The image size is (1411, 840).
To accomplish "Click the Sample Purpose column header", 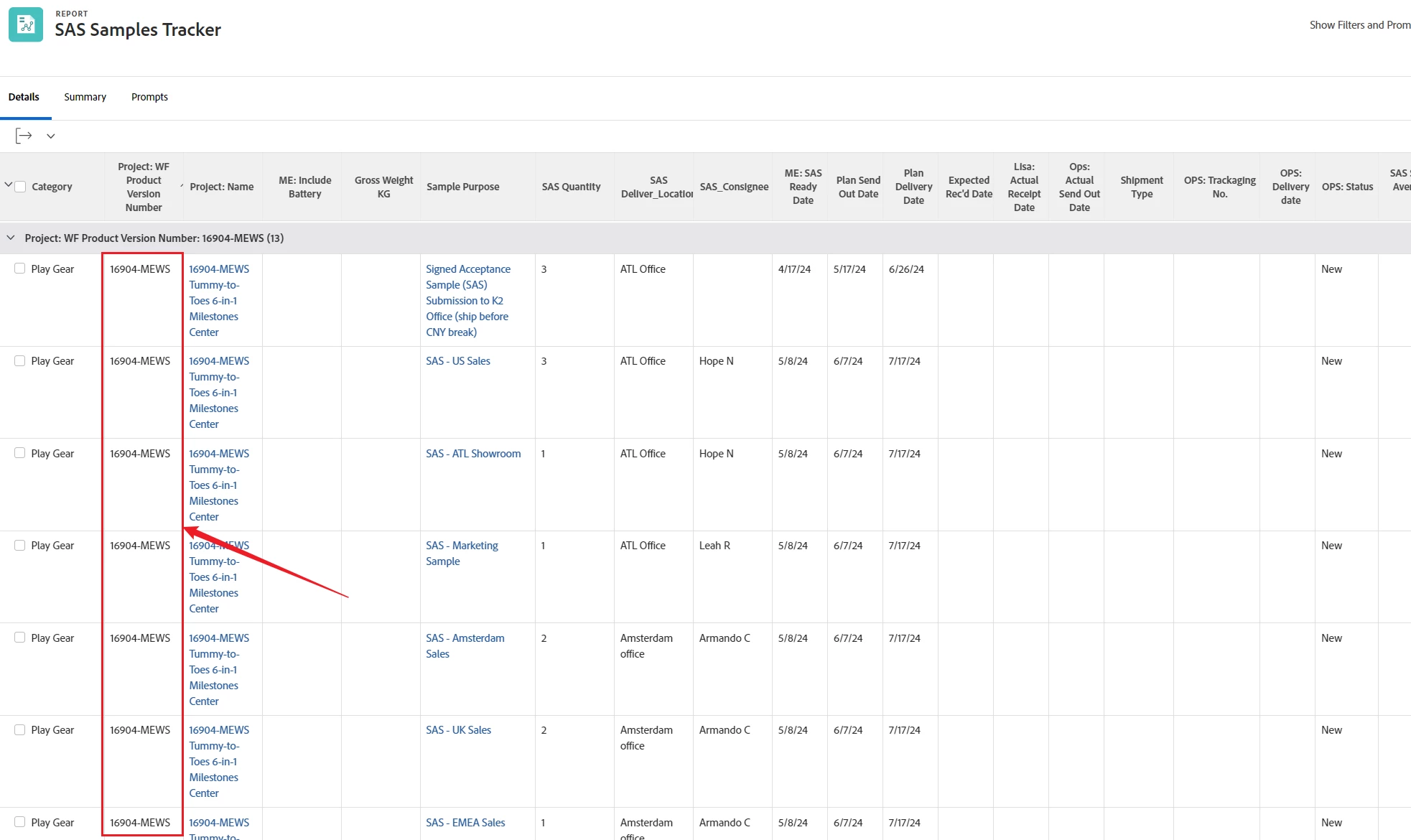I will click(x=462, y=187).
